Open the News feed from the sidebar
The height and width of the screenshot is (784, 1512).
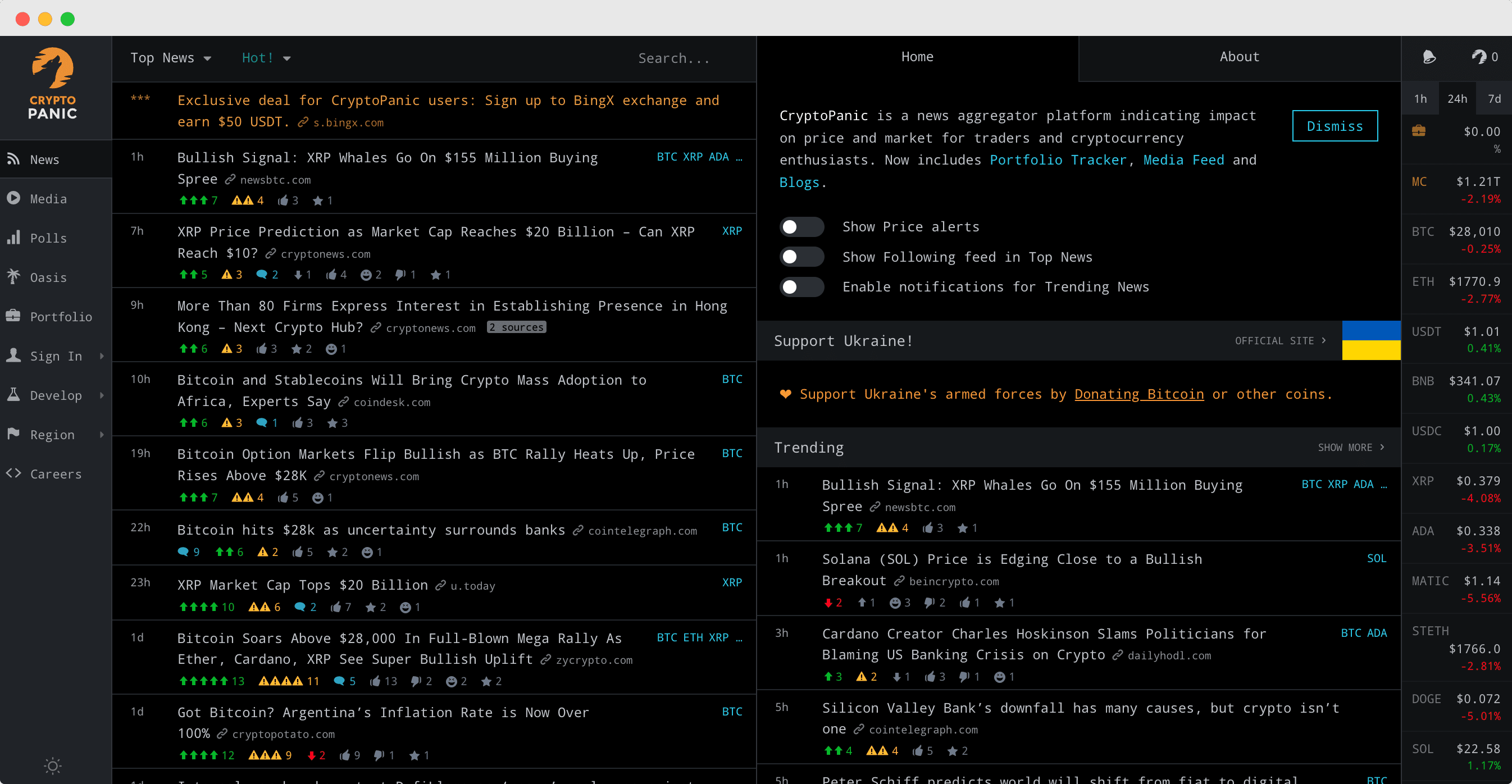pos(44,159)
